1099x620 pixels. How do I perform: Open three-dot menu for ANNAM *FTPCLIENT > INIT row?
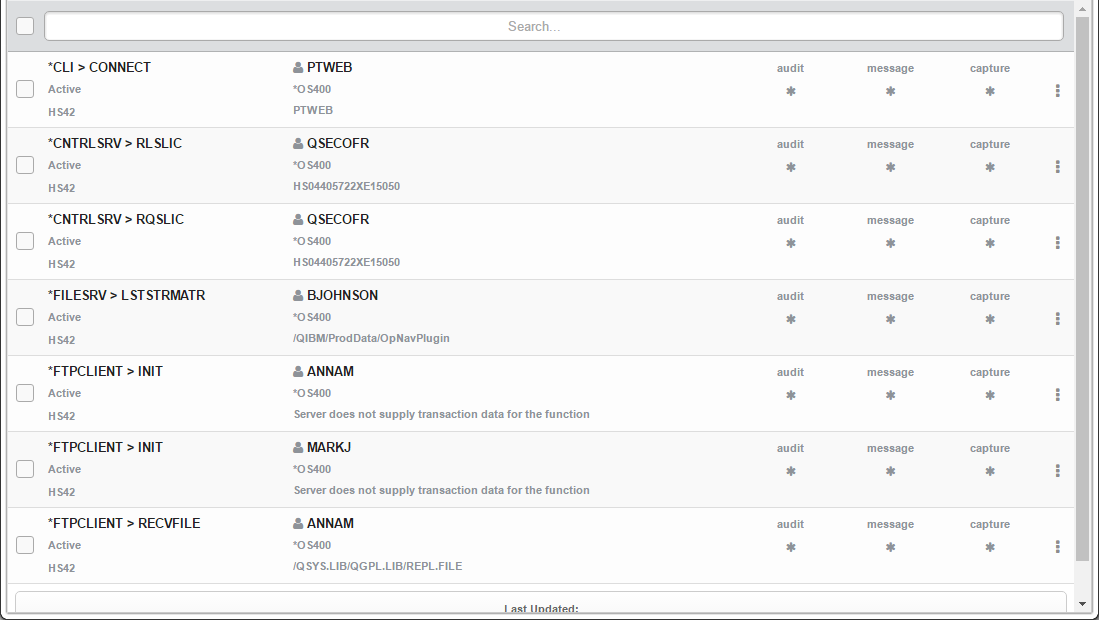(x=1057, y=395)
